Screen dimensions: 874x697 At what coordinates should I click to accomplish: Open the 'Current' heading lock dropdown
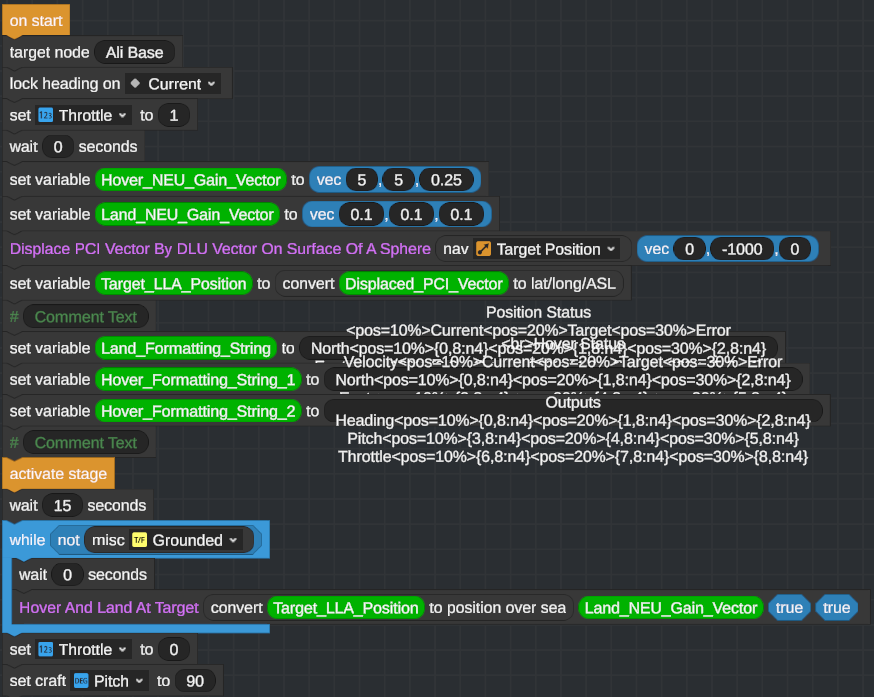coord(173,84)
